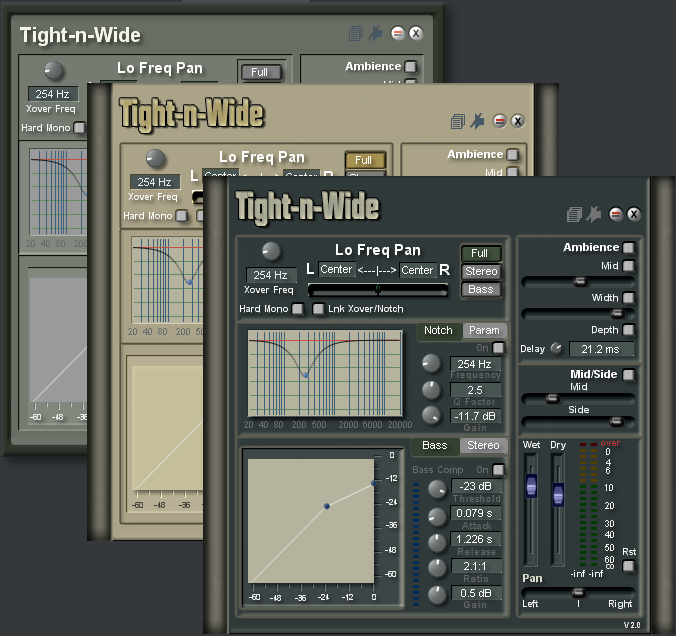Viewport: 676px width, 636px height.
Task: Enable the Ambience checkbox in front window
Action: pyautogui.click(x=629, y=248)
